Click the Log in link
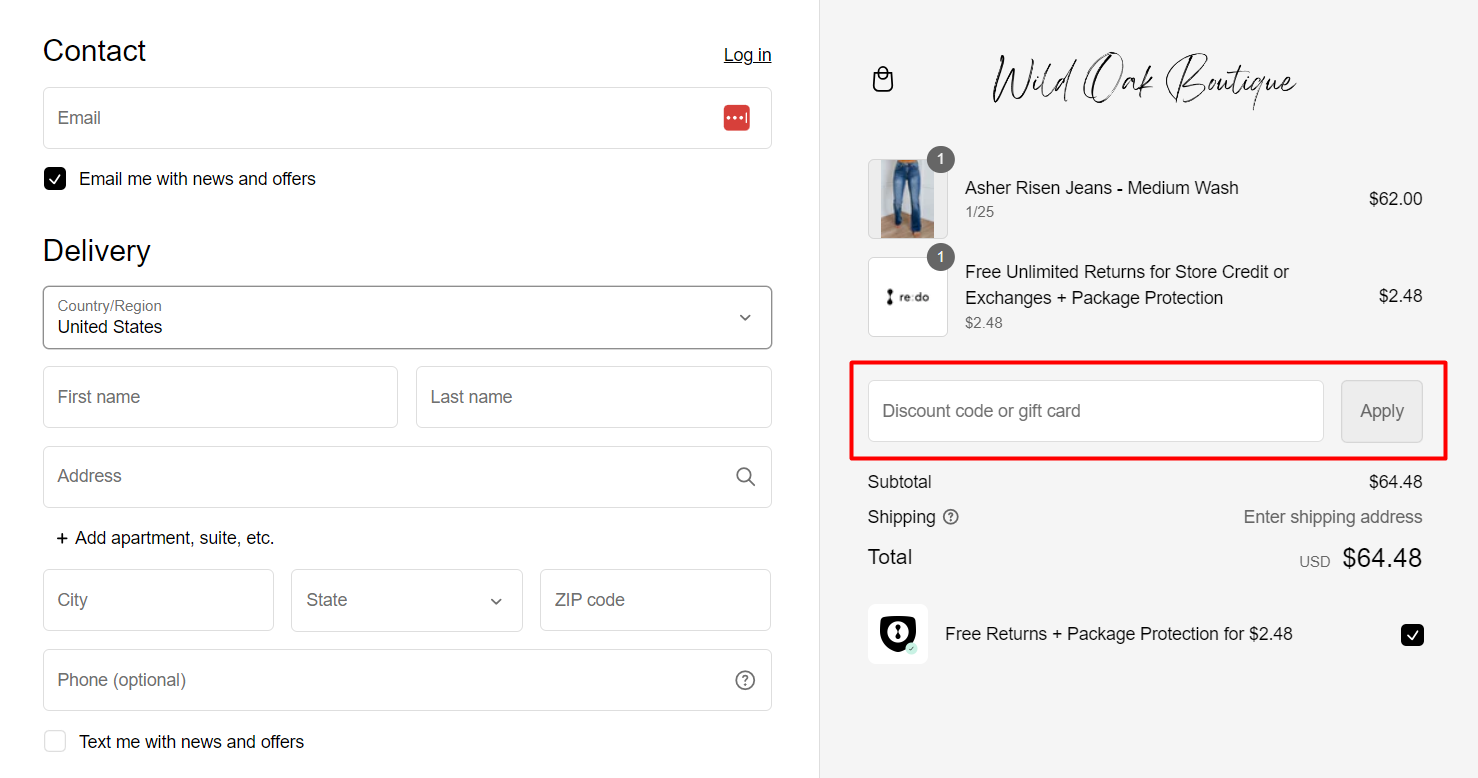 coord(747,55)
